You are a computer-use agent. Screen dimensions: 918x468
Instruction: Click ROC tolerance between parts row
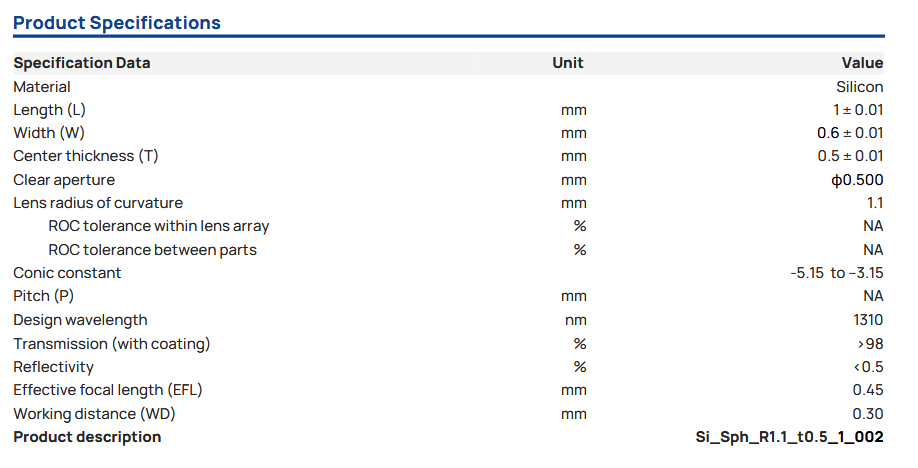(x=152, y=250)
